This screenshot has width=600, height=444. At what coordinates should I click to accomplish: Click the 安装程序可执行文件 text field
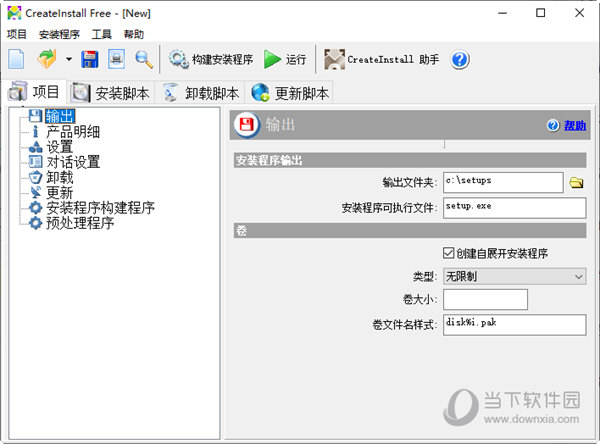pyautogui.click(x=515, y=208)
